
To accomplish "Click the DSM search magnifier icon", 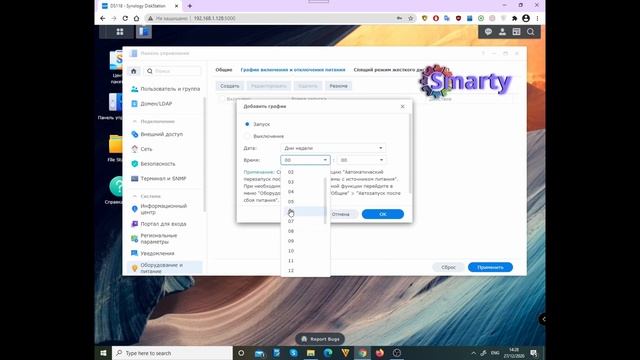I will [x=531, y=32].
